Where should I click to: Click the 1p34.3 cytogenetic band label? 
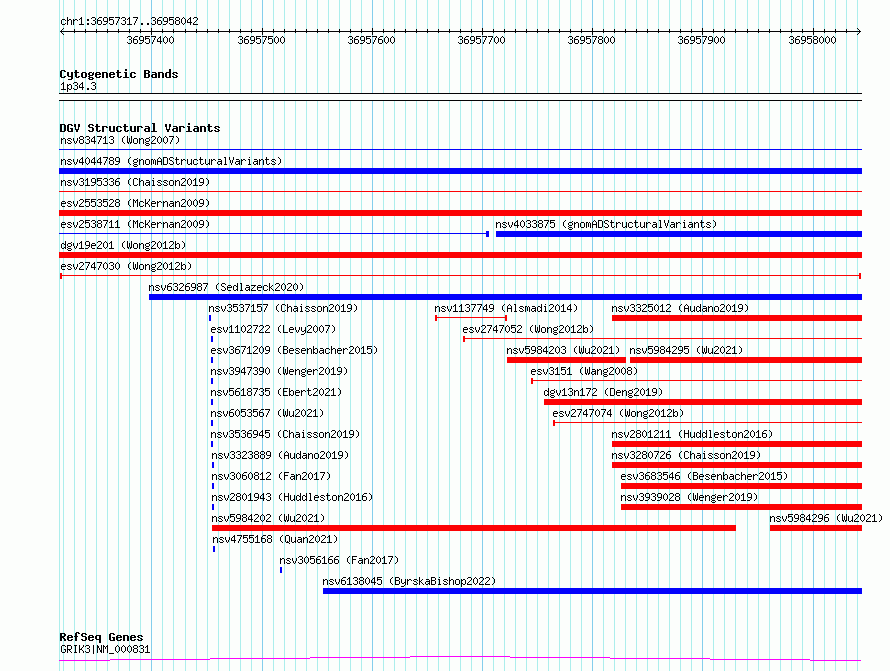78,86
